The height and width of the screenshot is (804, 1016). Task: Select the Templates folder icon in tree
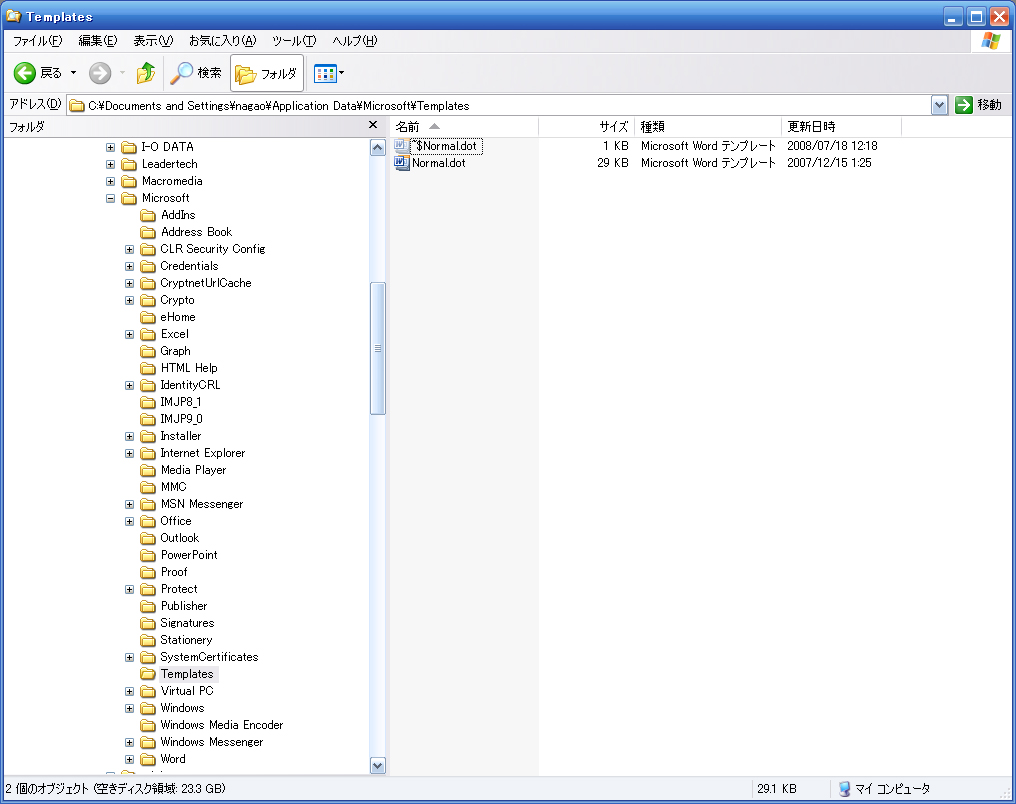click(x=148, y=674)
